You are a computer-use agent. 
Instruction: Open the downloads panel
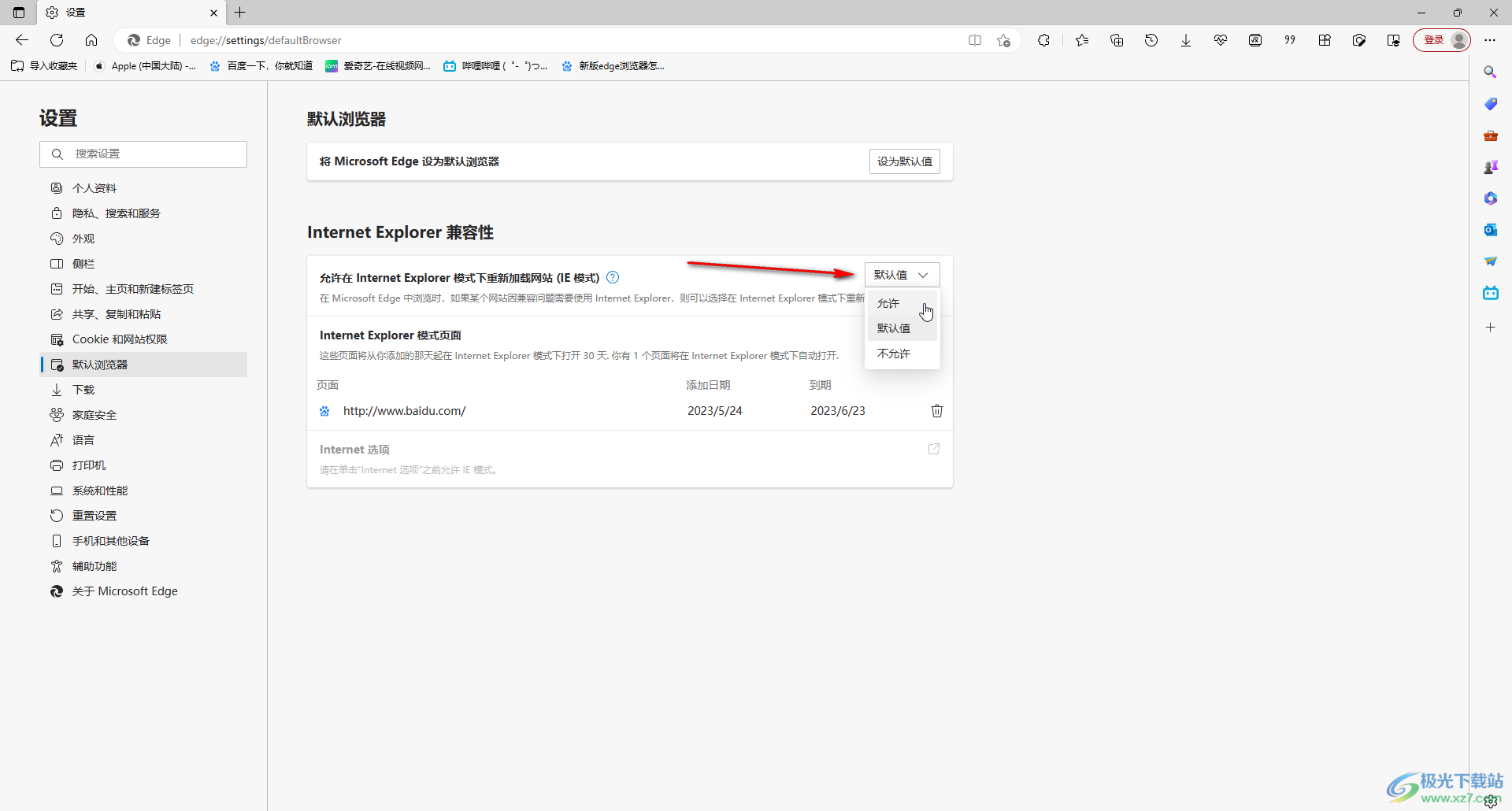click(x=1186, y=40)
